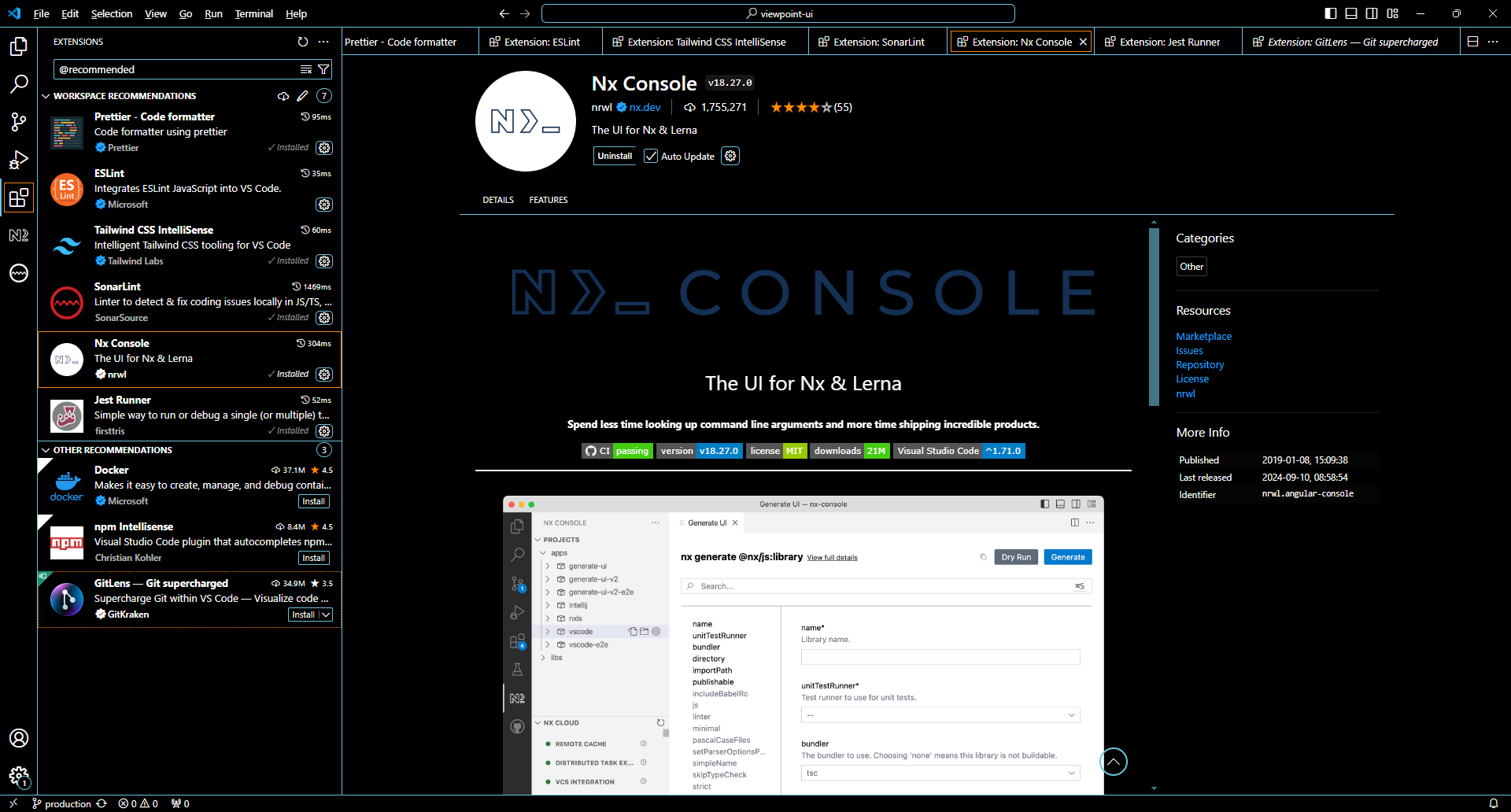Select GitLens in other recommendations list
The width and height of the screenshot is (1511, 812).
190,599
